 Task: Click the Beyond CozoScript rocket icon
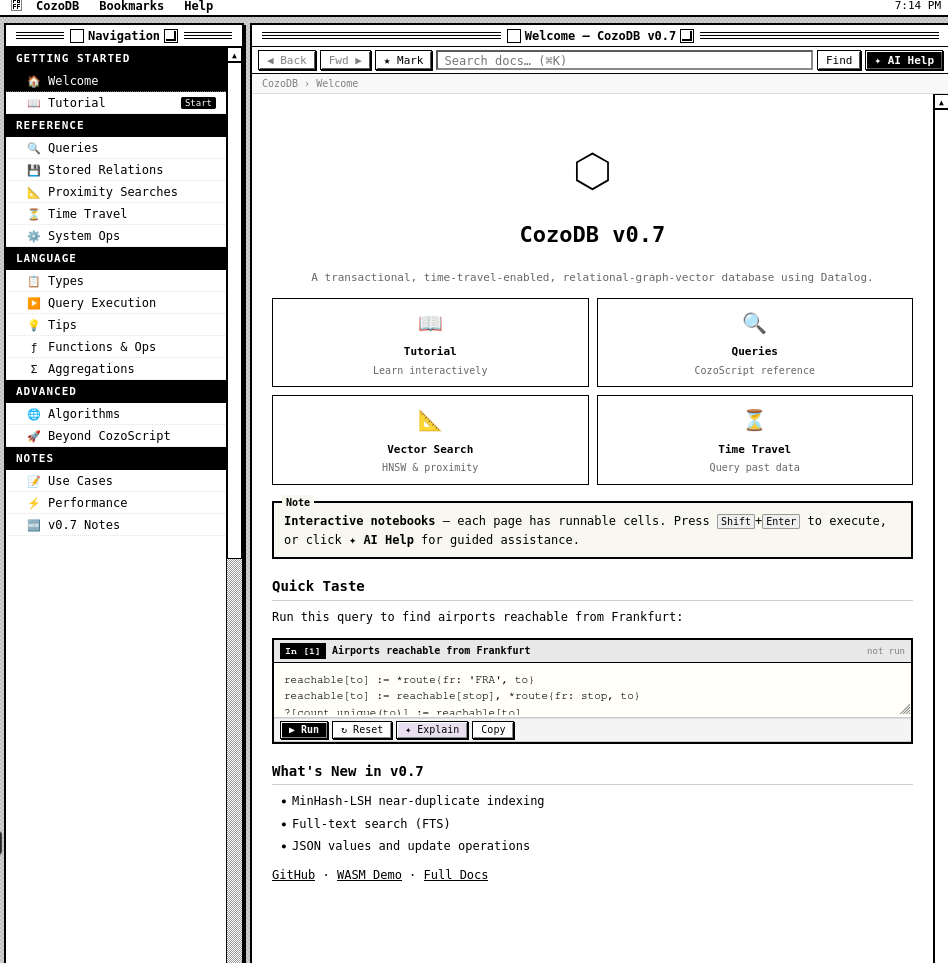tap(34, 436)
